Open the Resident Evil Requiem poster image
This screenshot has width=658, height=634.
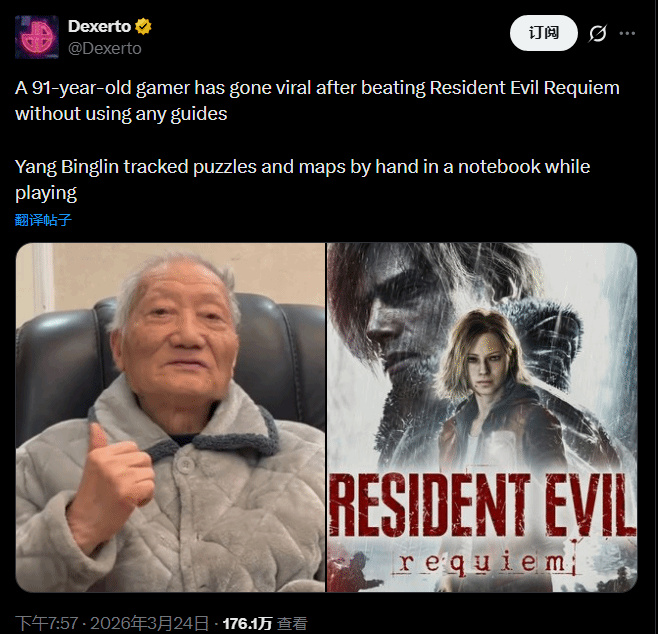tap(482, 417)
